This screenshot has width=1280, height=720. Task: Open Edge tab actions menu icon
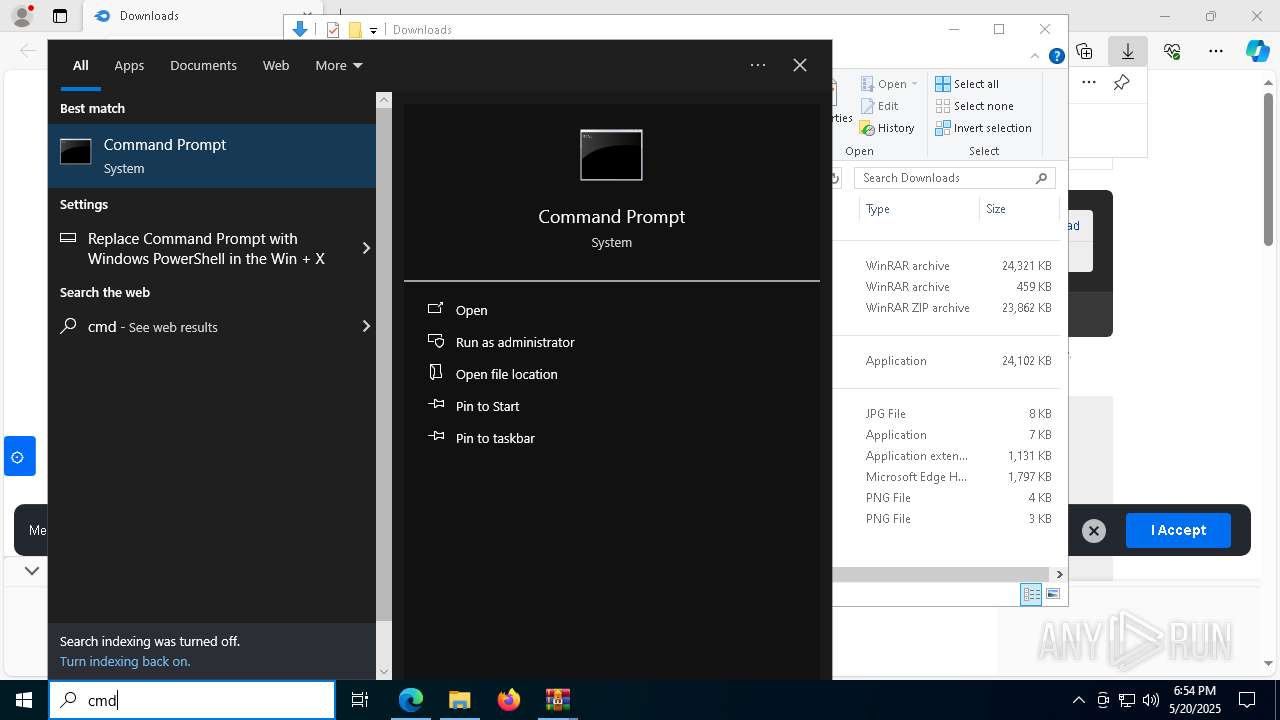click(60, 16)
